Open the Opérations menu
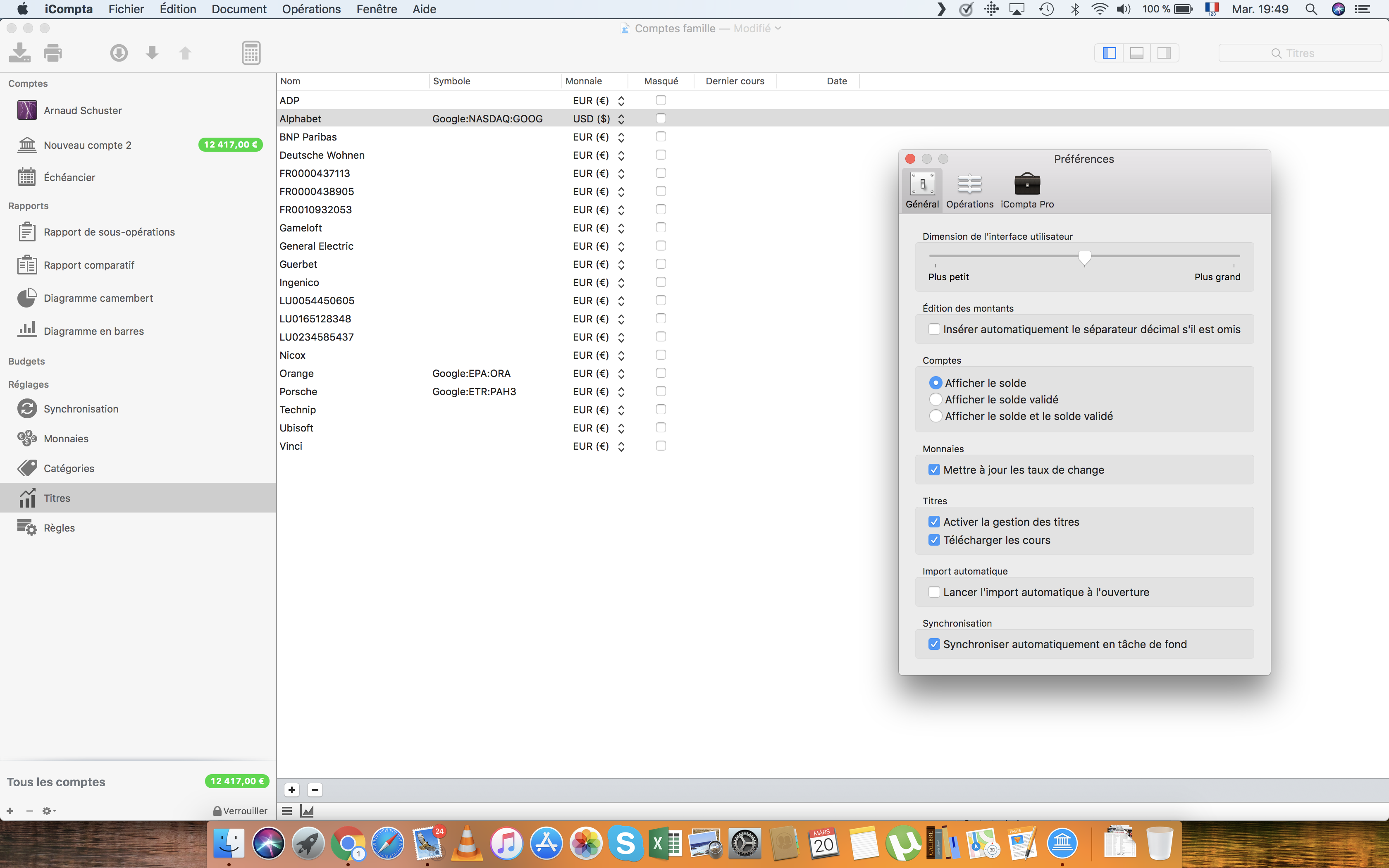Screen dimensions: 1389x868 [x=311, y=9]
